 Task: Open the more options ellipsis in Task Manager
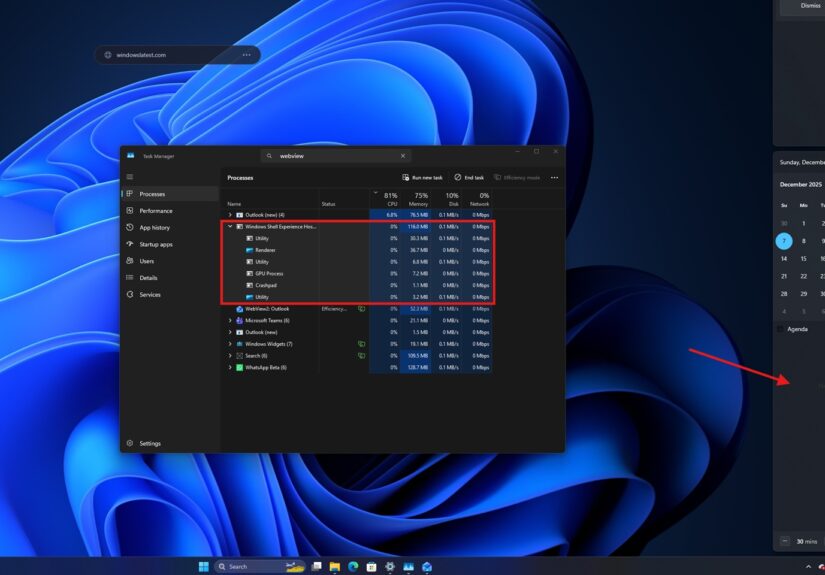[x=554, y=178]
